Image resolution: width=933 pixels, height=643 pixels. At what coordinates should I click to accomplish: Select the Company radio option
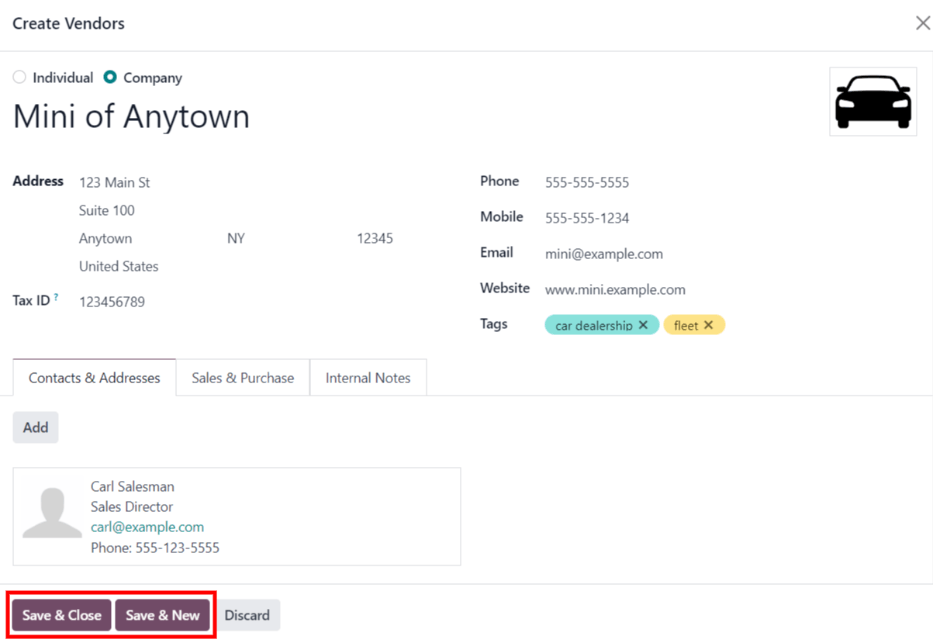[x=110, y=77]
